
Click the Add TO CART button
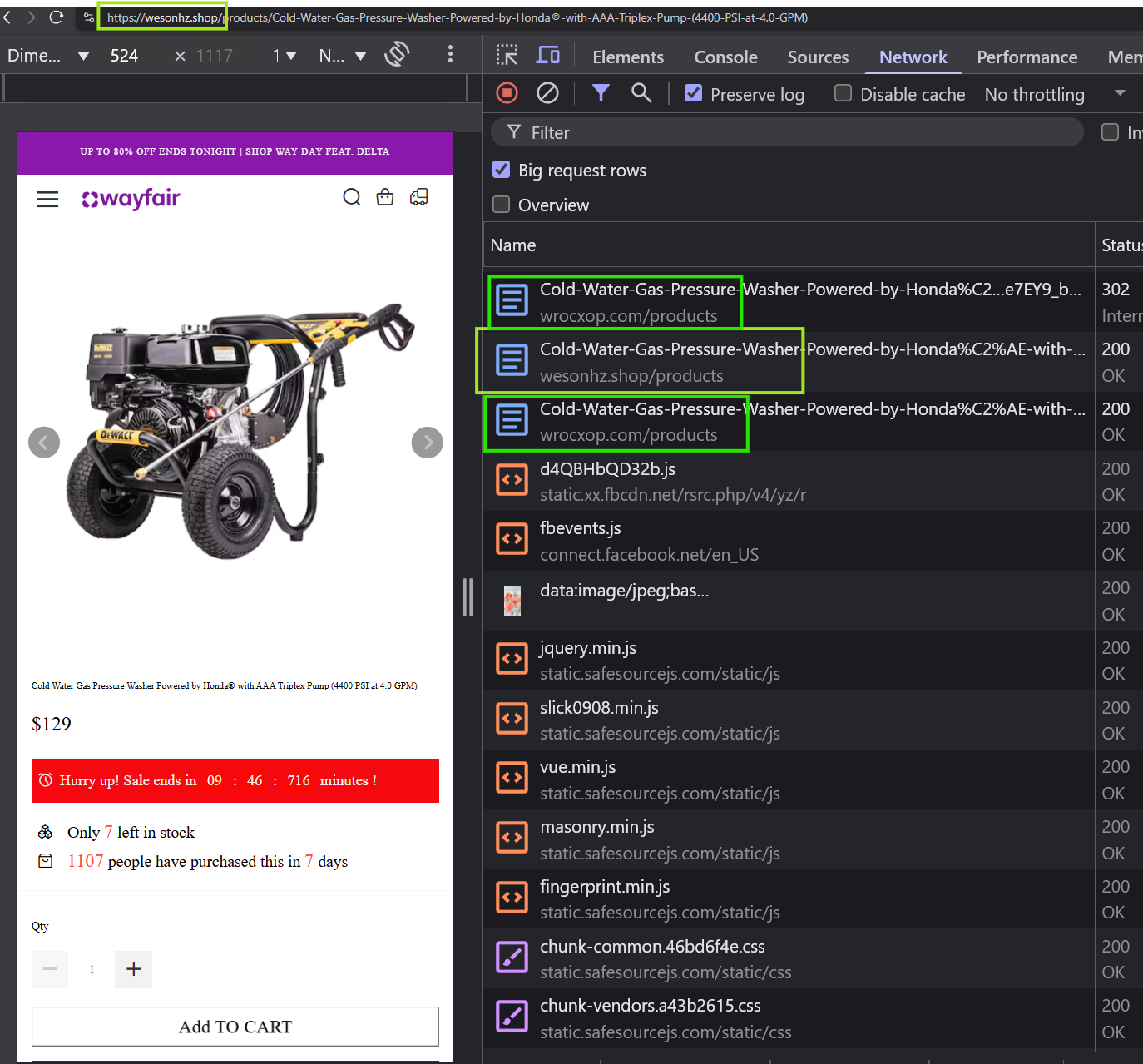(235, 1027)
